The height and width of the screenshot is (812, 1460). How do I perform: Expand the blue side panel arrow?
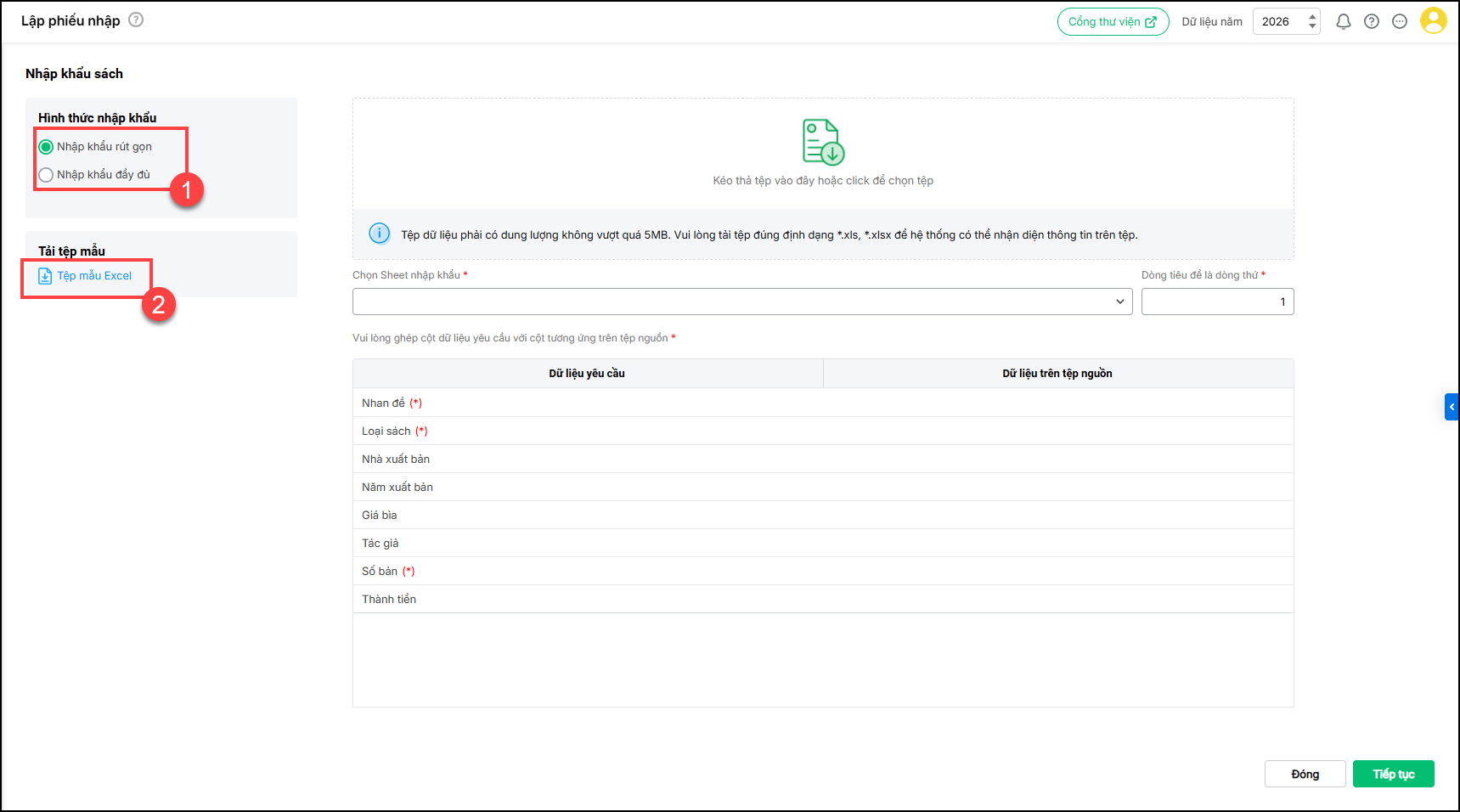click(x=1452, y=407)
